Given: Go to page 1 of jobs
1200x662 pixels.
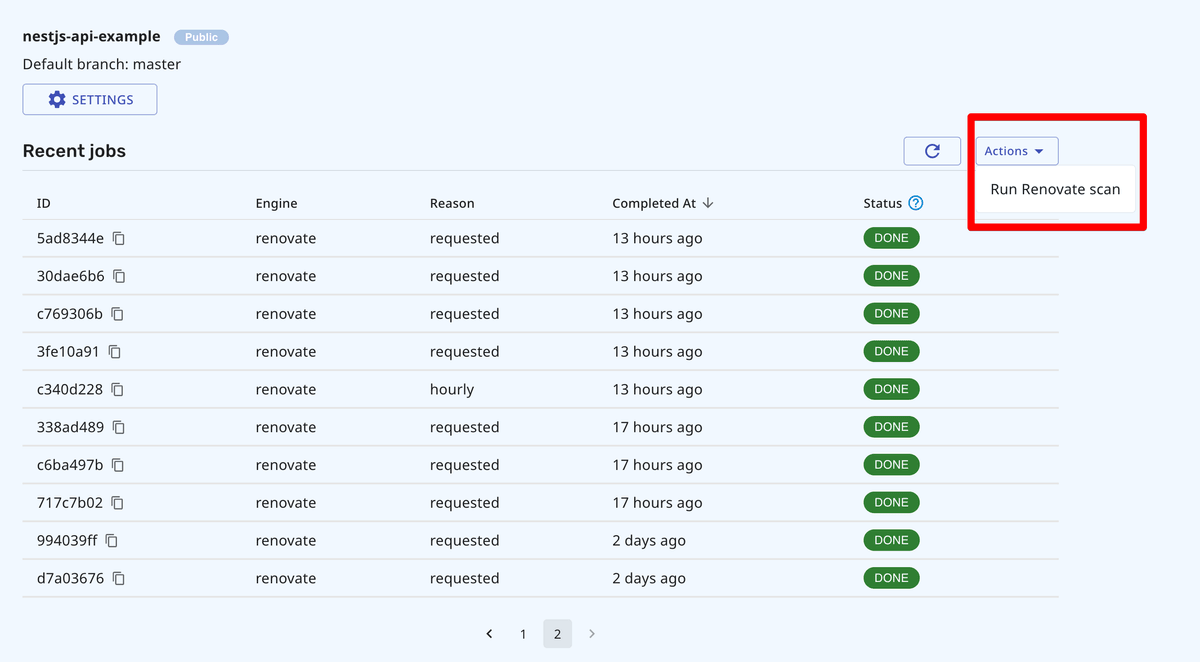Looking at the screenshot, I should [523, 634].
